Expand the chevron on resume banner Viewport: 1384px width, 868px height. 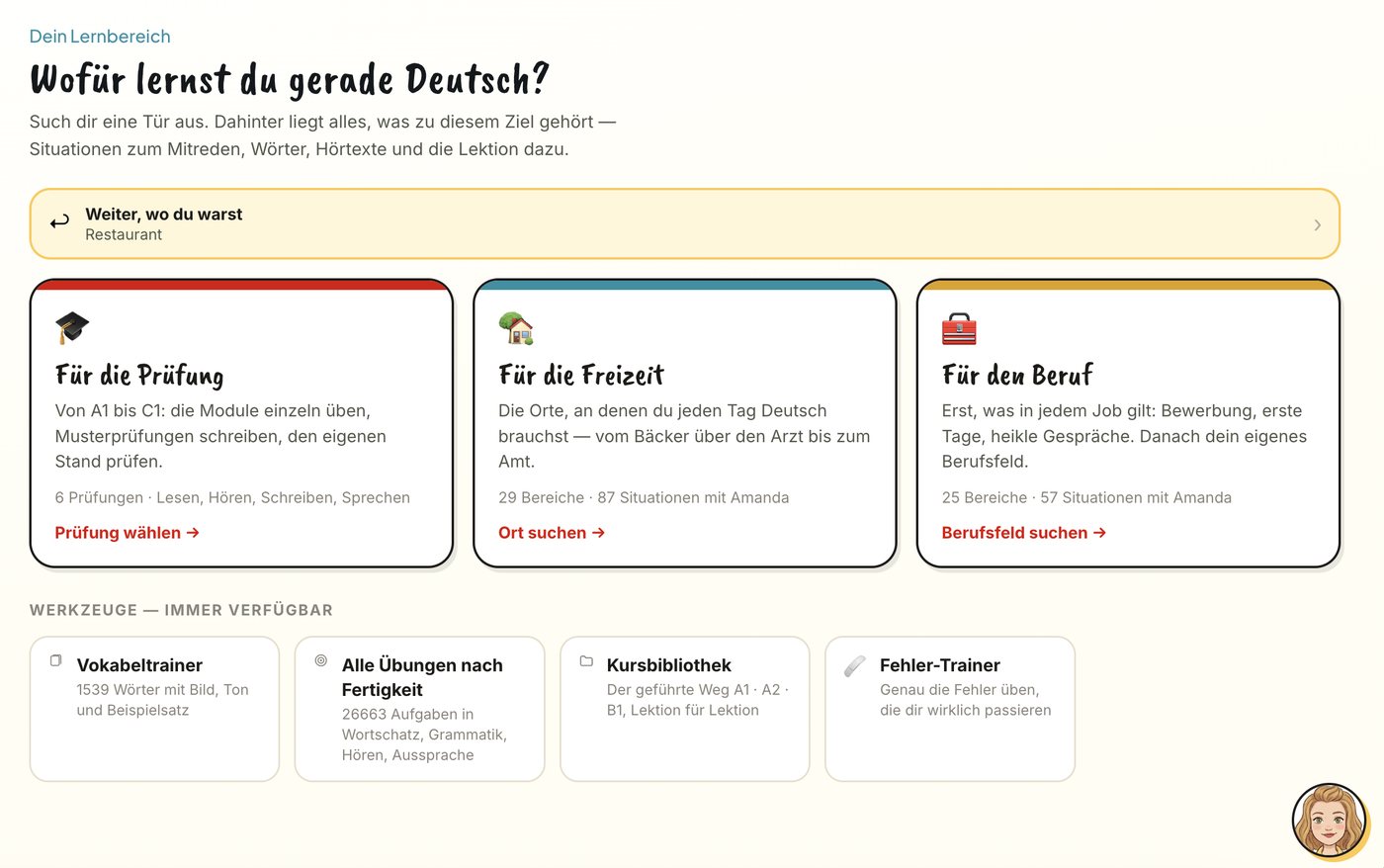[1317, 225]
